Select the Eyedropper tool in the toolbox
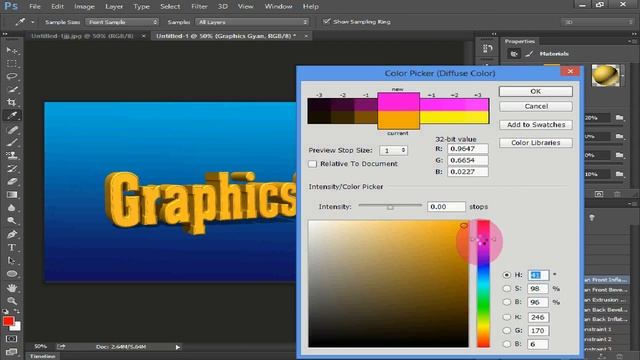This screenshot has height=360, width=640. [x=11, y=116]
